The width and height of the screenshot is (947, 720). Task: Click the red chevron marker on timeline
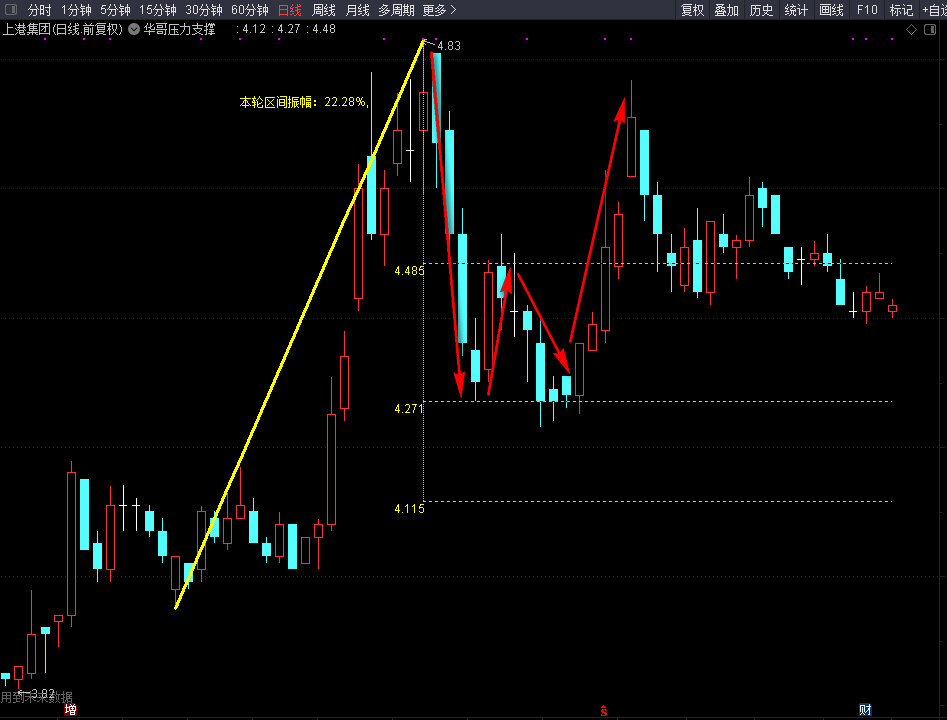pyautogui.click(x=604, y=711)
